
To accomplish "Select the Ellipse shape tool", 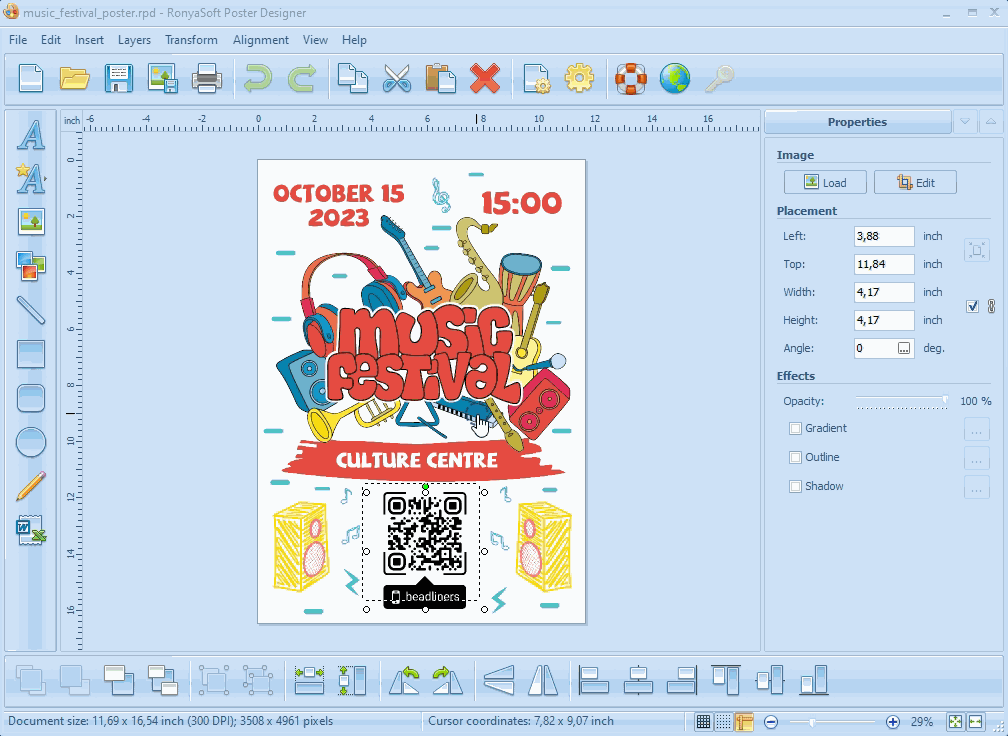I will pyautogui.click(x=31, y=442).
